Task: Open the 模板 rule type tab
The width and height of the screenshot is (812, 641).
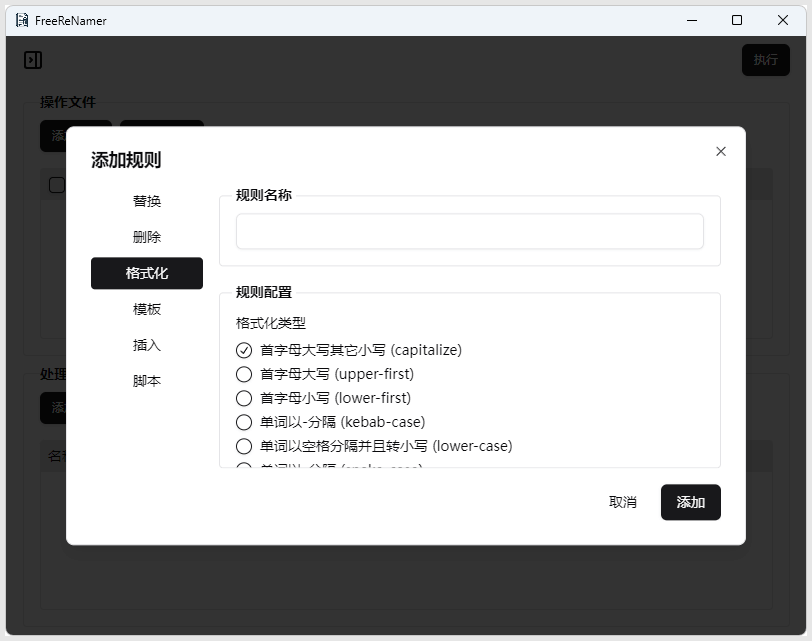Action: (x=147, y=309)
